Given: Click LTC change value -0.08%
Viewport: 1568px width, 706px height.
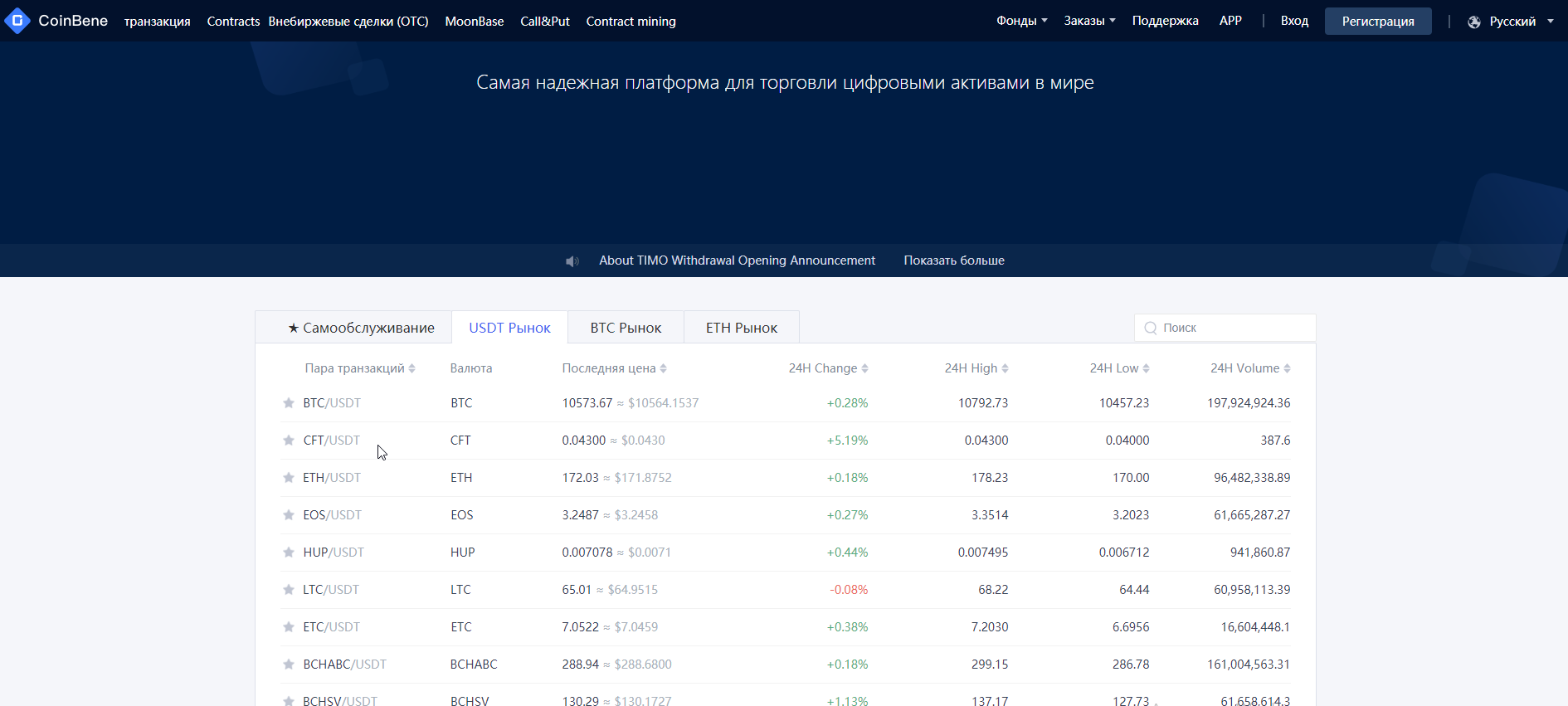Looking at the screenshot, I should pos(849,590).
